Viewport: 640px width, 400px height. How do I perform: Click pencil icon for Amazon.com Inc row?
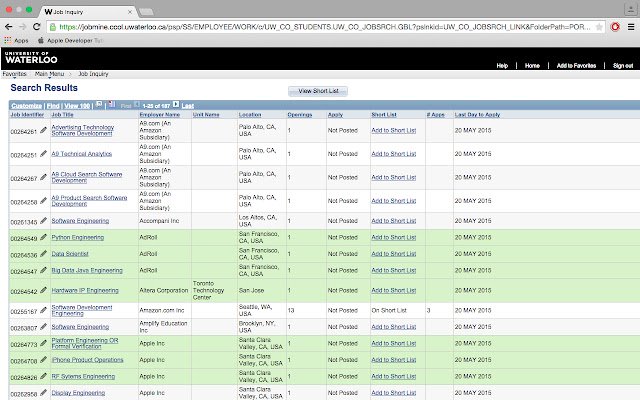(x=43, y=310)
